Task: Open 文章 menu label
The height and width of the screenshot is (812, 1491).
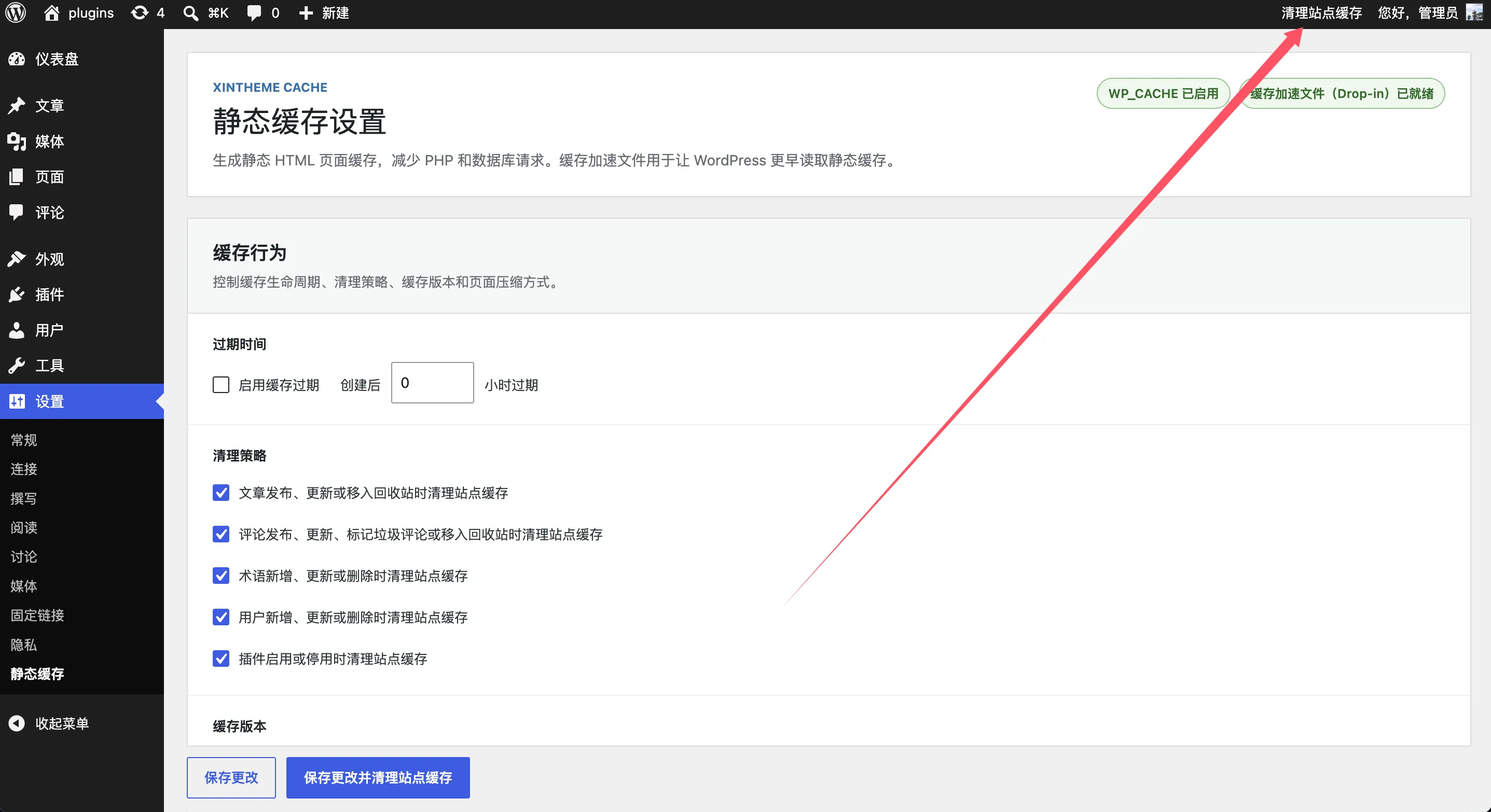Action: [x=49, y=105]
